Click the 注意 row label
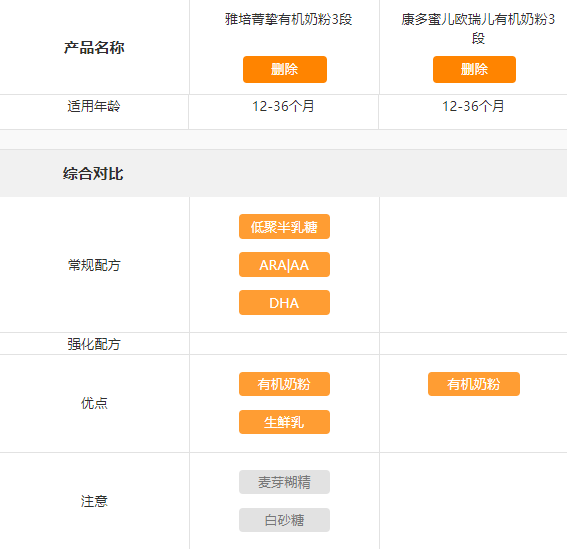This screenshot has height=549, width=567. tap(94, 501)
